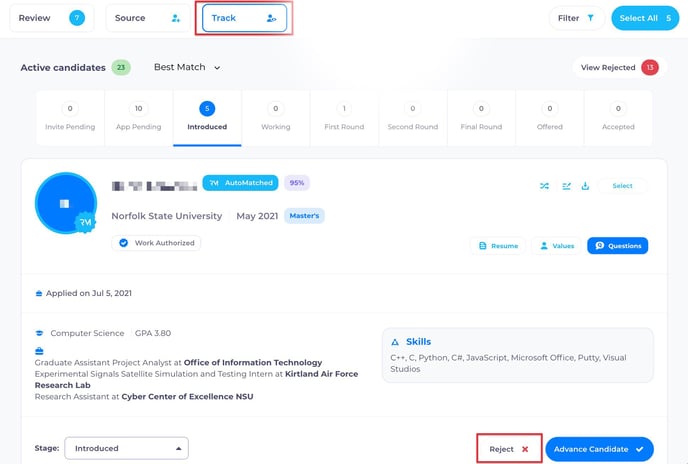Screen dimensions: 688x464
Task: Select the Introduced stage tab
Action: point(207,118)
